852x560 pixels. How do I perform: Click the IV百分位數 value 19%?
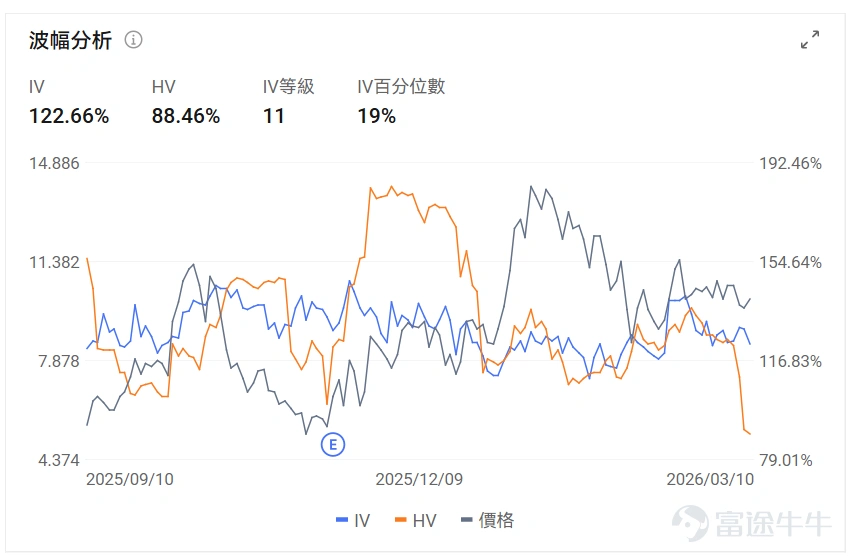pos(377,116)
